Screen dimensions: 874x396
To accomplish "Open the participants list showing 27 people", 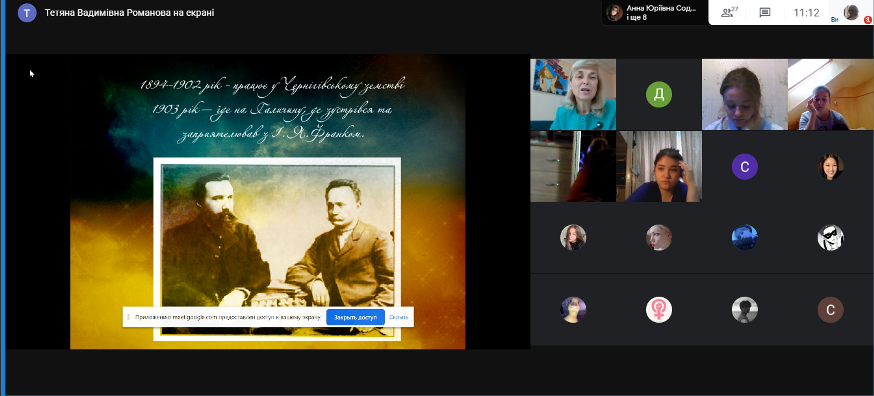I will coord(729,12).
